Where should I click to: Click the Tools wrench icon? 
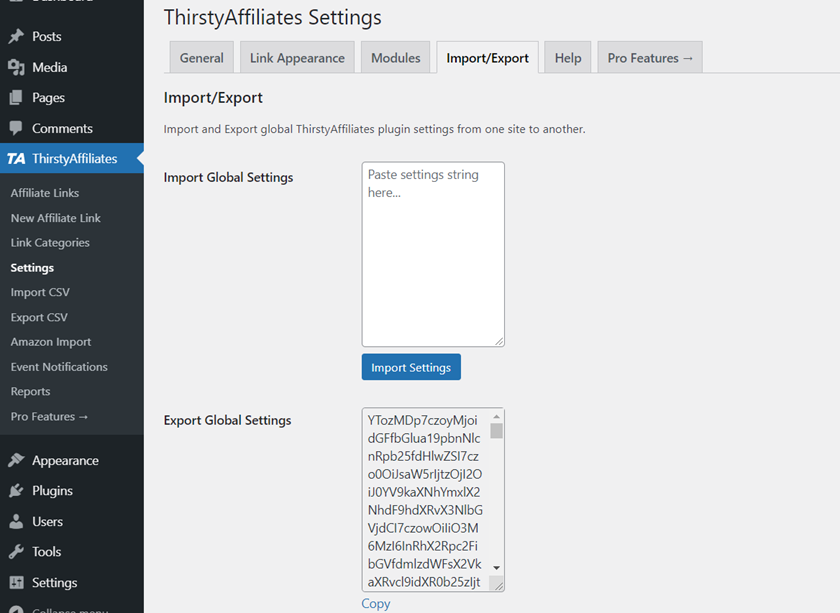coord(16,551)
